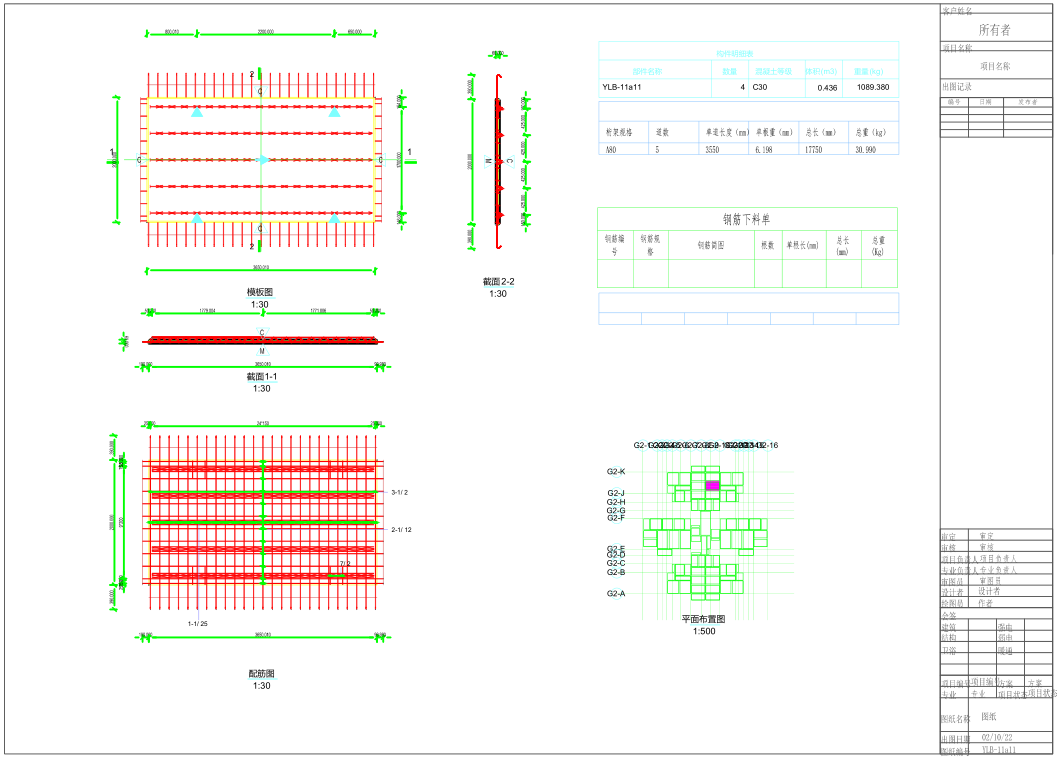
Task: Click the issue date '02/10/22'
Action: [997, 738]
